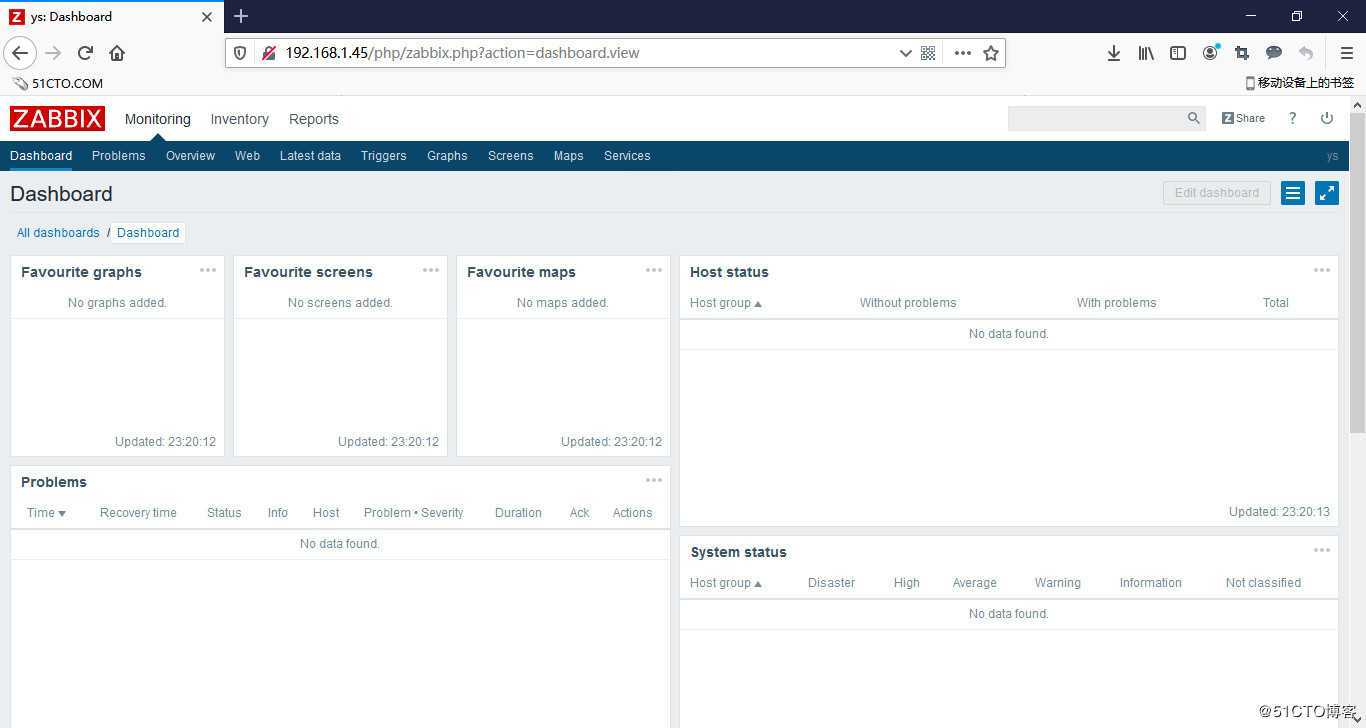Open the dashboard actions list icon
The height and width of the screenshot is (728, 1366).
(x=1293, y=193)
